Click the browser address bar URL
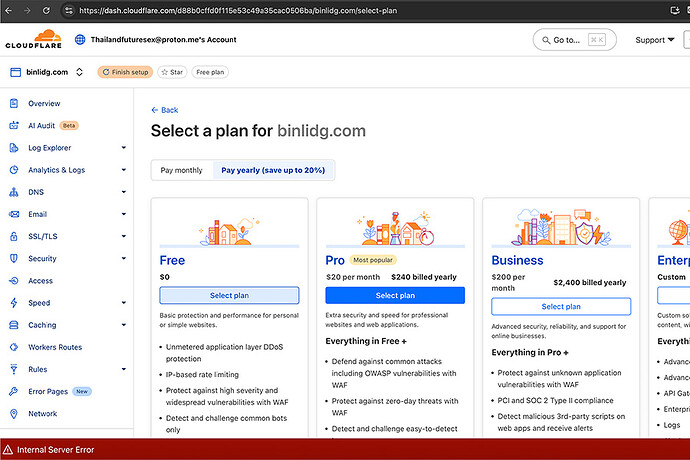Screen dimensions: 690x460 pyautogui.click(x=238, y=11)
